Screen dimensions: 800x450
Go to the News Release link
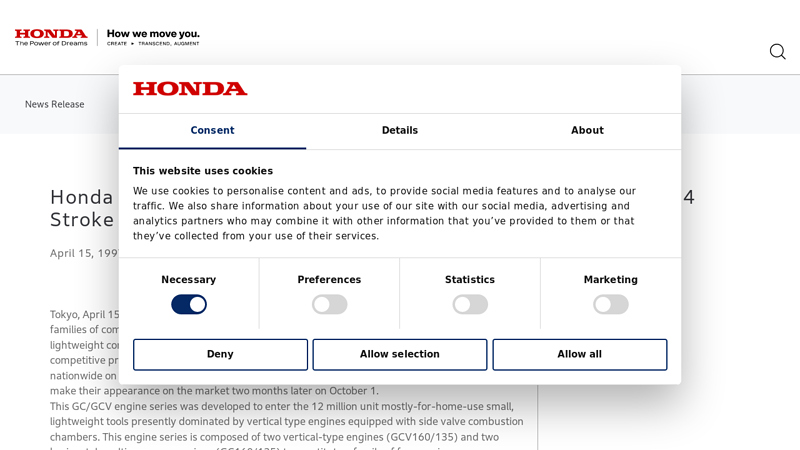pos(55,104)
